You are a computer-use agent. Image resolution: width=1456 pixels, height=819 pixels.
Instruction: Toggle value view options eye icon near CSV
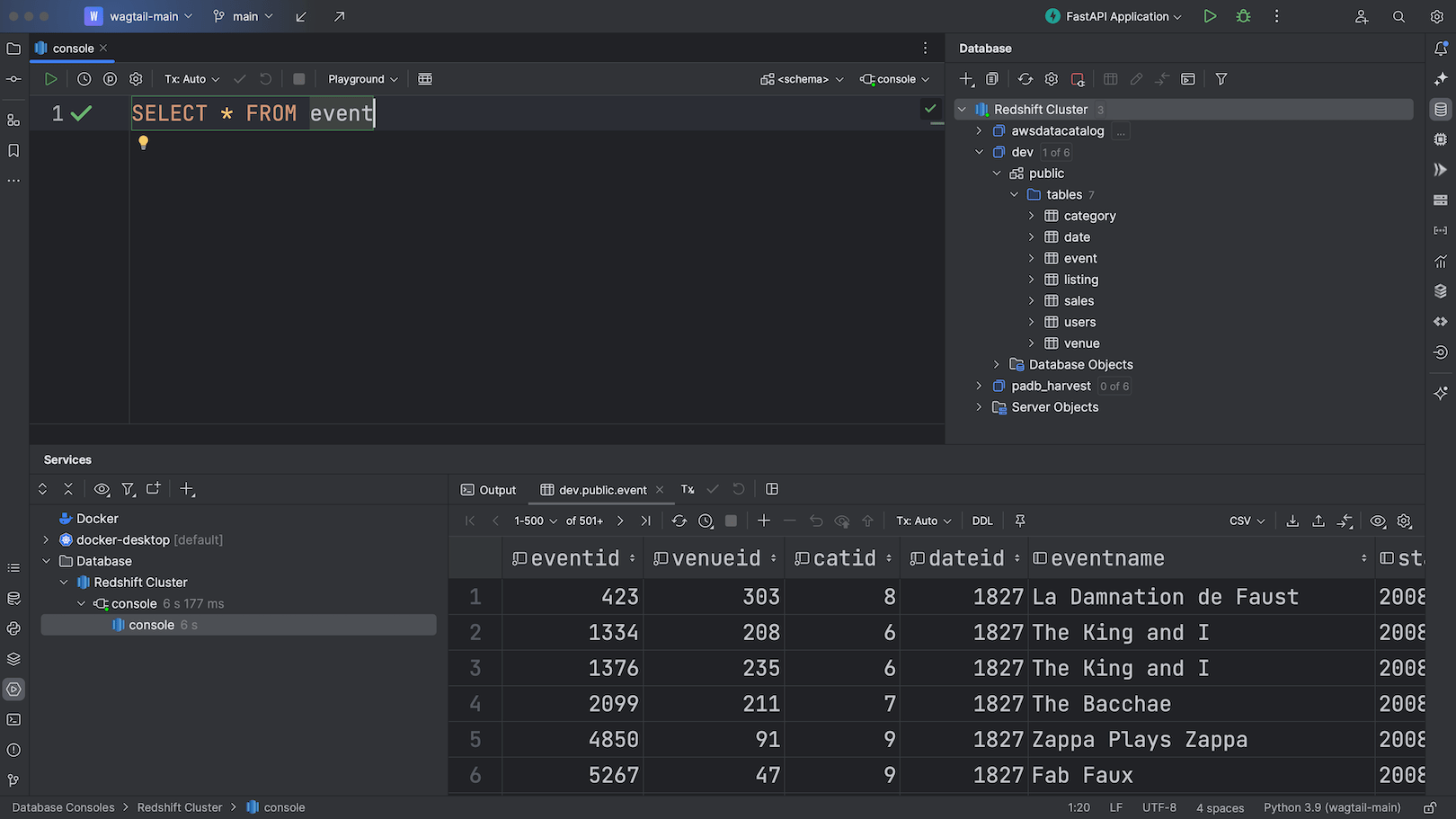click(1378, 521)
